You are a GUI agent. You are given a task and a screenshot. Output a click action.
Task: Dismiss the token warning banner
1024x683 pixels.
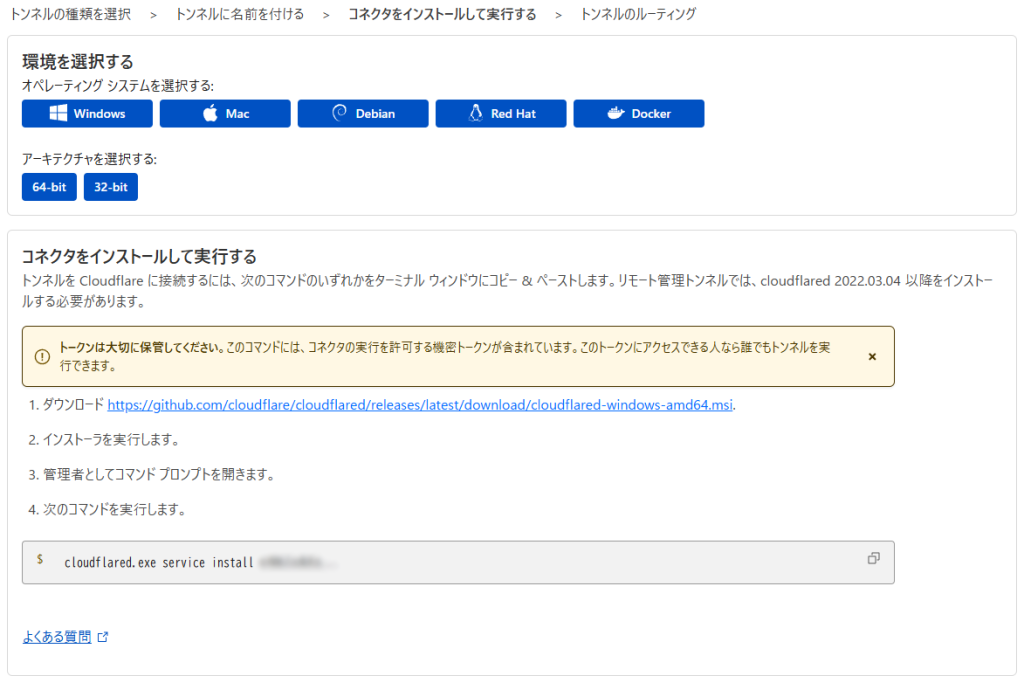coord(872,356)
